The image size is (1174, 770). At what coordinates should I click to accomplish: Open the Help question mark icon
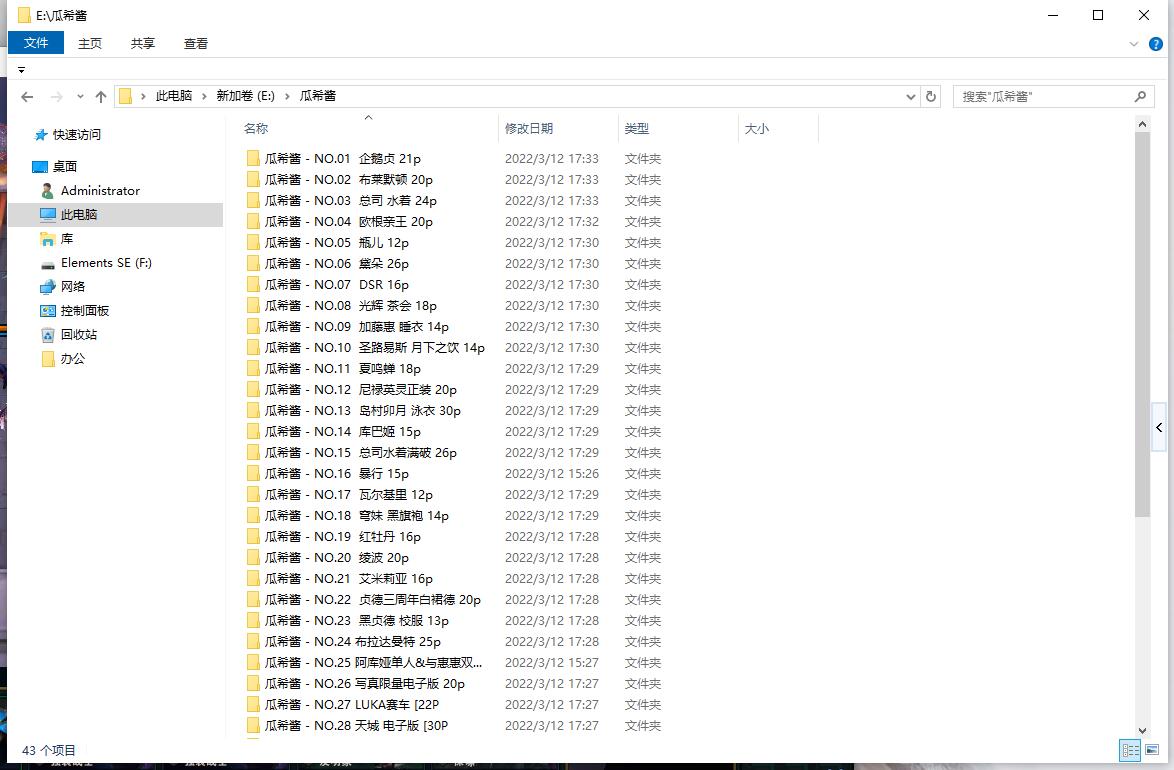1156,44
